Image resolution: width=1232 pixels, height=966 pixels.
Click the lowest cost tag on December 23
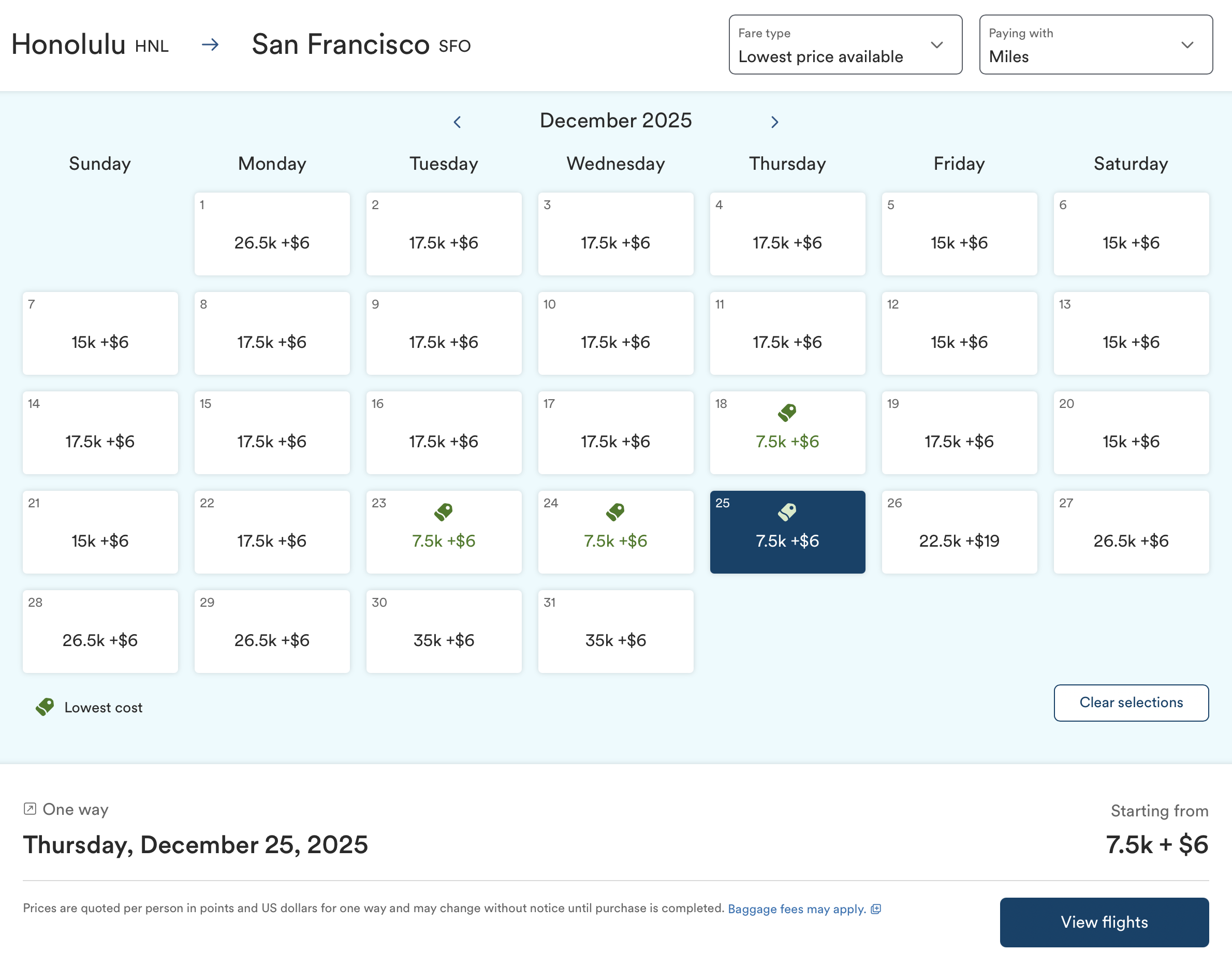click(443, 512)
